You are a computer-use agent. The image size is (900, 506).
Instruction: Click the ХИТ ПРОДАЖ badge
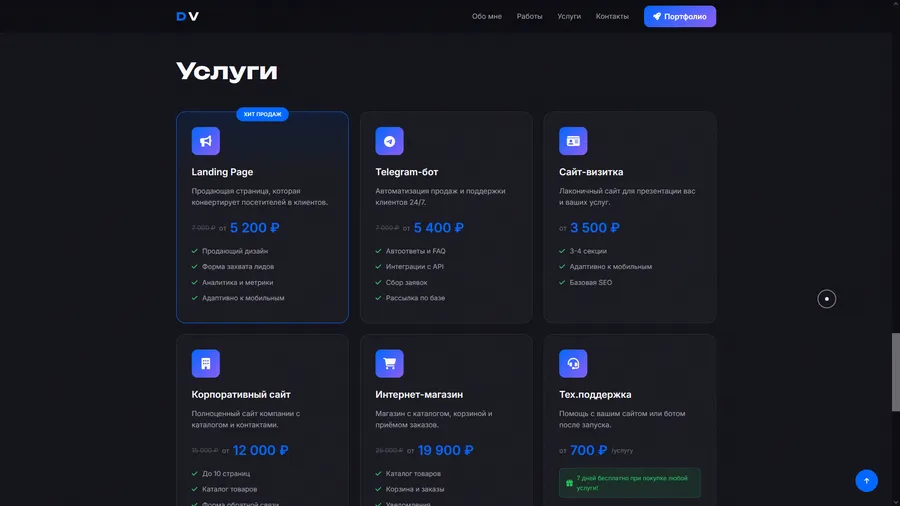262,114
